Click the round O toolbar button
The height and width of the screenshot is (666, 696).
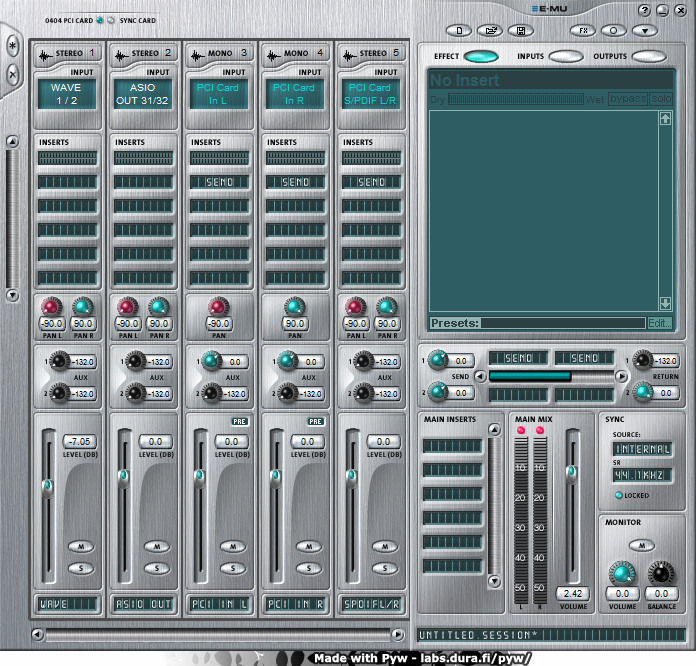tap(615, 30)
